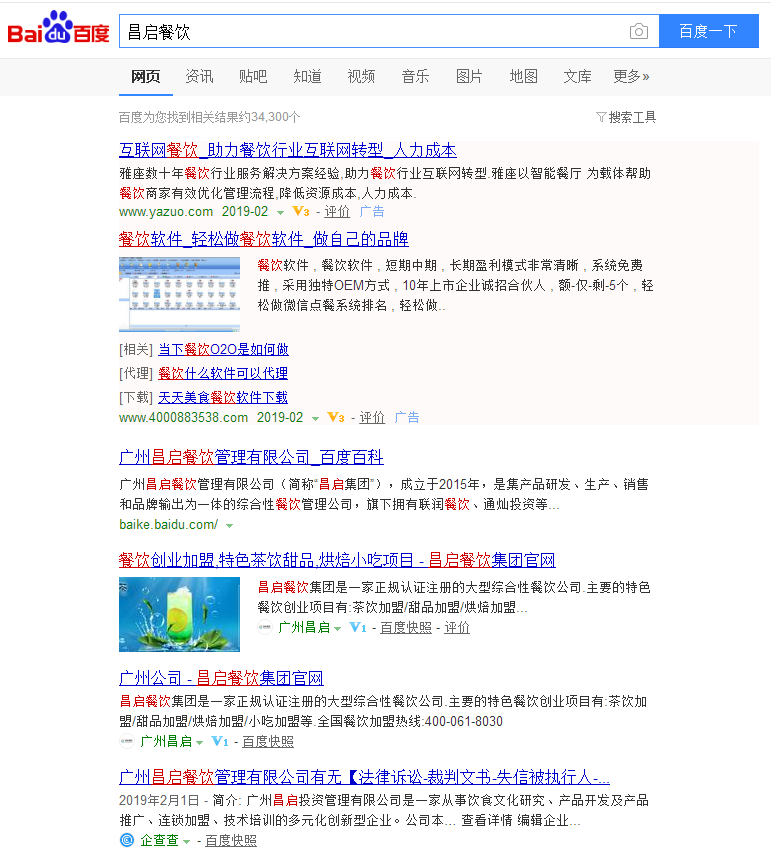Click 广告 label after www.4000883538.com
Screen dimensions: 771x853
coord(407,418)
